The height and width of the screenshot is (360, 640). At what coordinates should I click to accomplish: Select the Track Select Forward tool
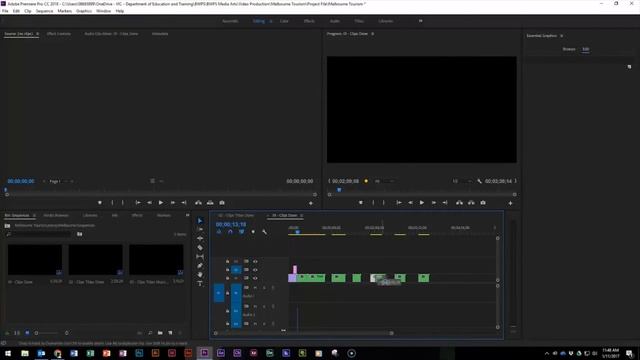[200, 229]
